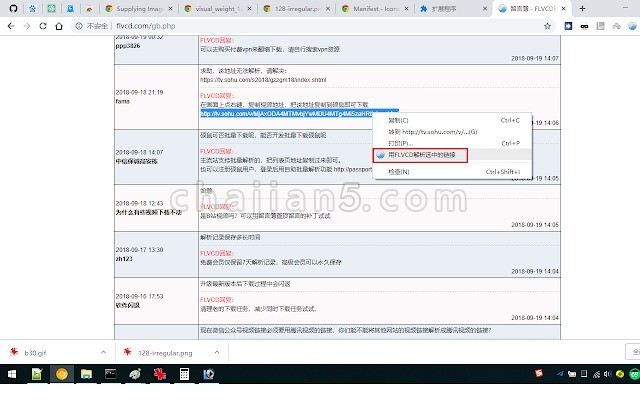This screenshot has height=400, width=640.
Task: Select 用FLVCD解析选中的链接 menu entry
Action: click(452, 155)
